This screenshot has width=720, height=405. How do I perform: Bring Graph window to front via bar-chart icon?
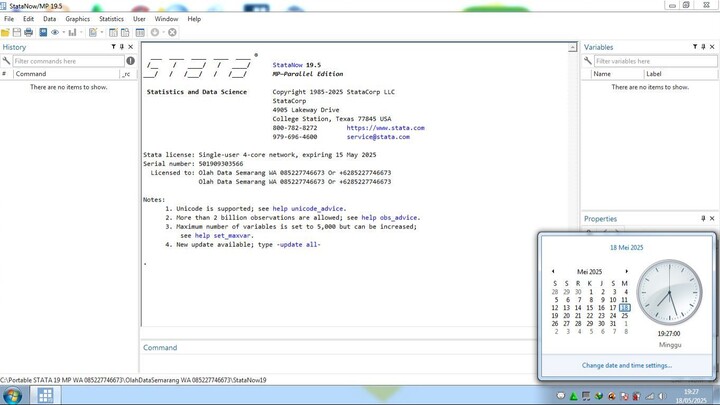pos(72,32)
